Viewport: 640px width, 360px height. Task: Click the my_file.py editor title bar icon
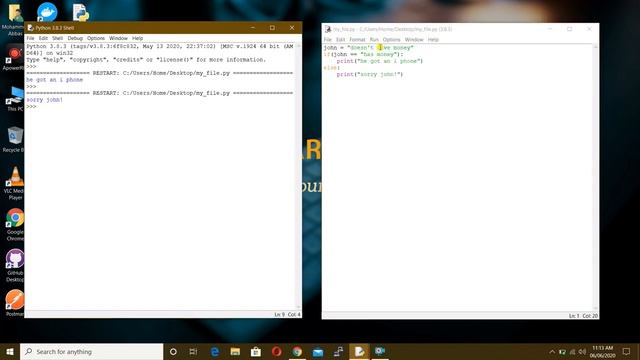click(328, 29)
